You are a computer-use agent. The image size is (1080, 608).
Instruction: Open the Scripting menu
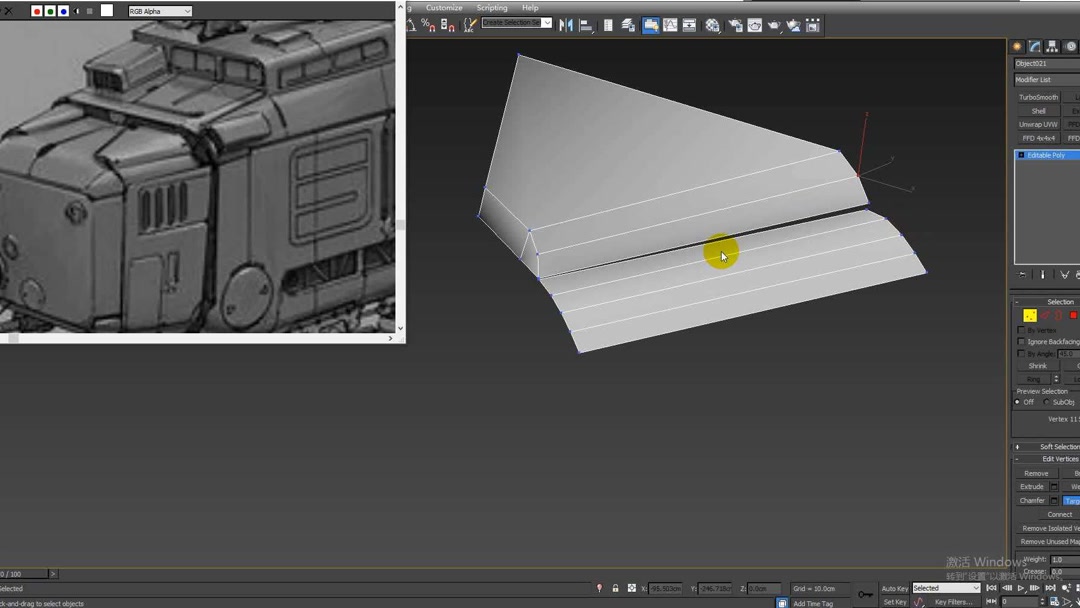(491, 8)
